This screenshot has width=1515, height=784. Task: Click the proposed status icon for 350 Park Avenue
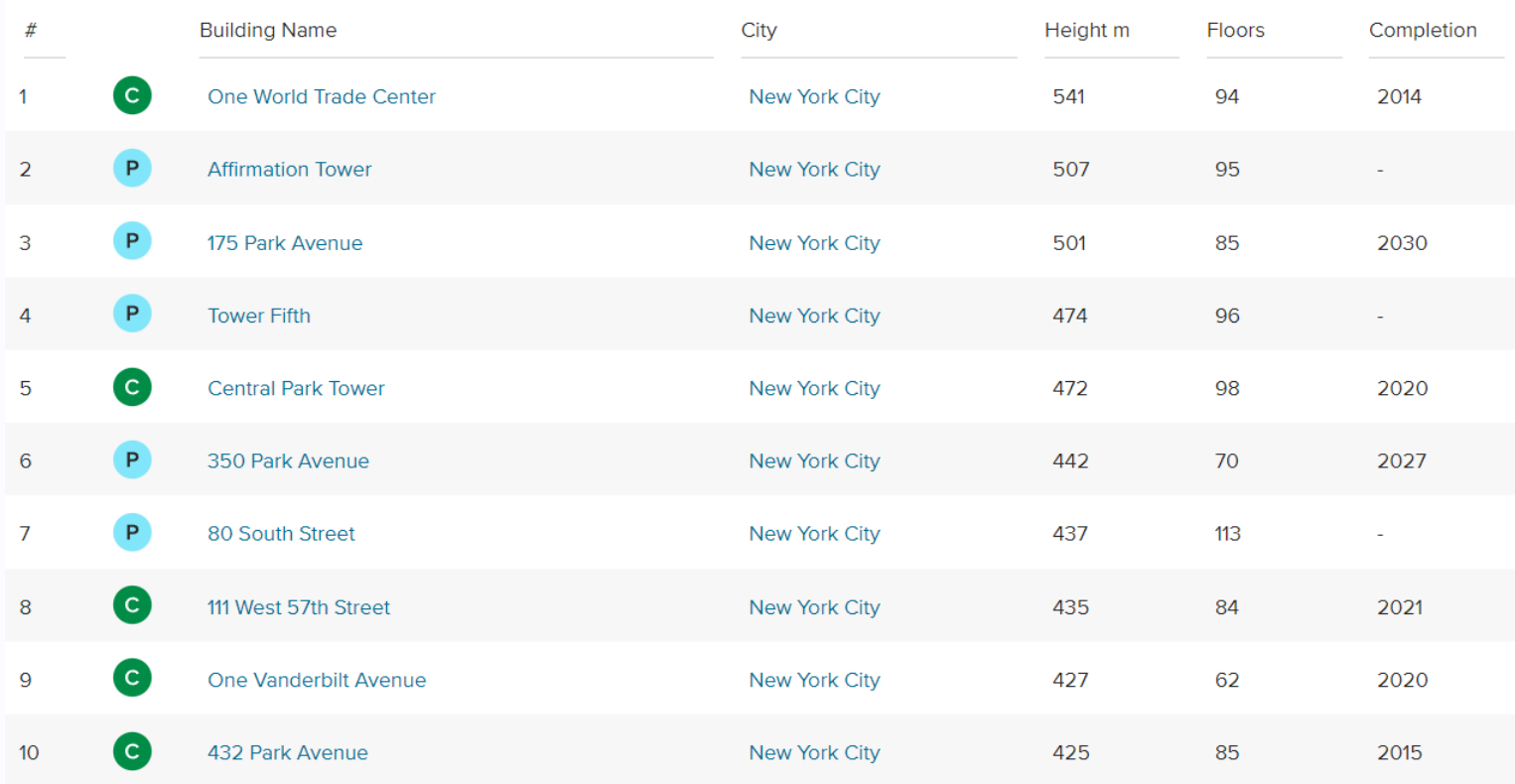tap(132, 459)
